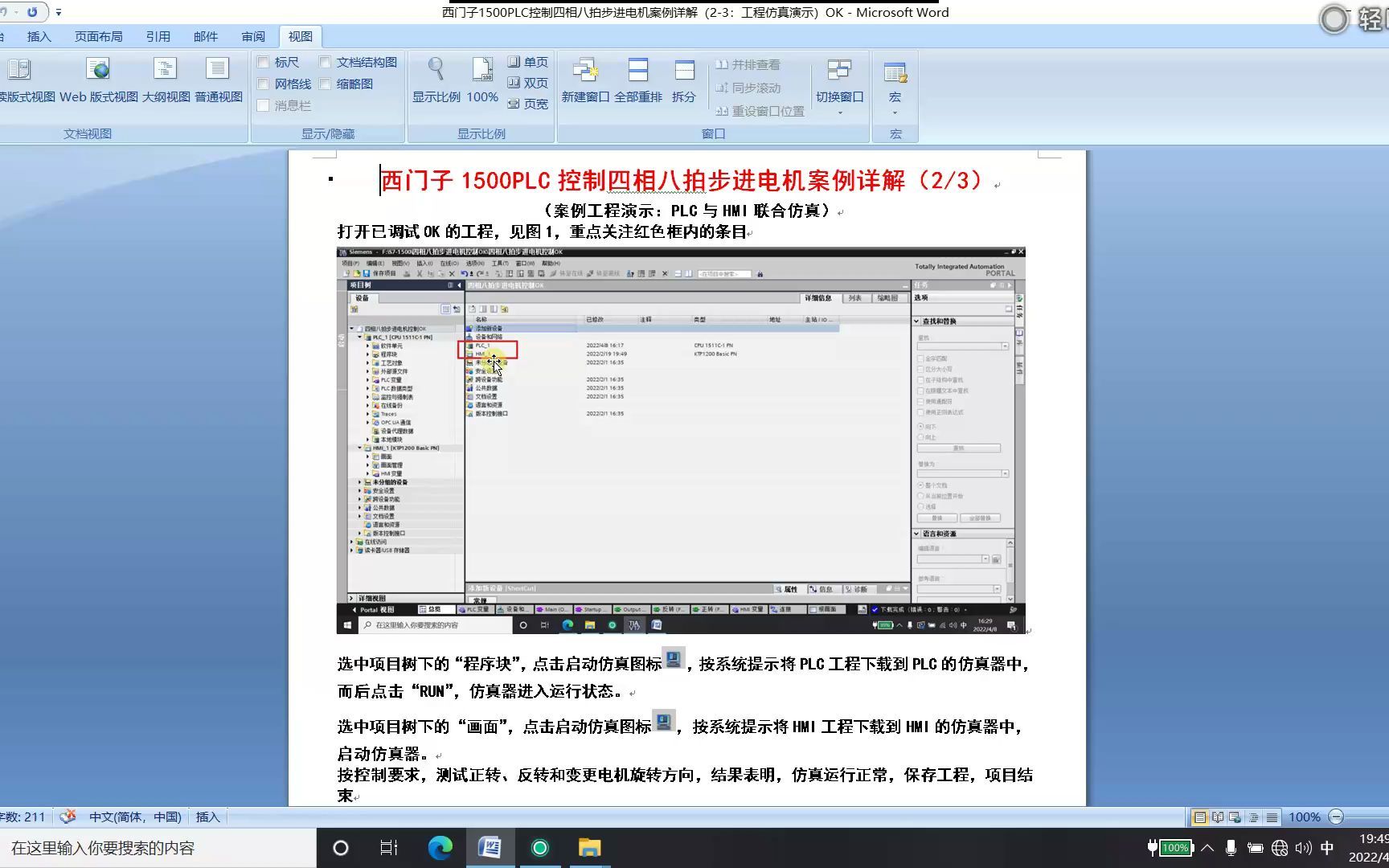Show hidden system tray icons

(x=1207, y=848)
